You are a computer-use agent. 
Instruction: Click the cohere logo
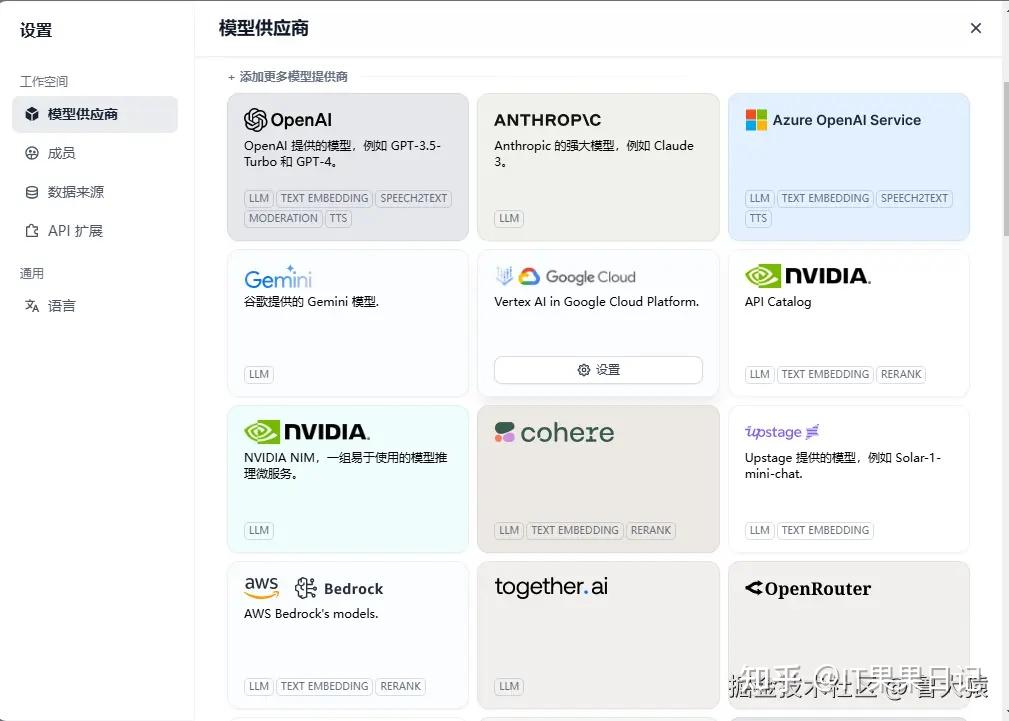click(554, 433)
